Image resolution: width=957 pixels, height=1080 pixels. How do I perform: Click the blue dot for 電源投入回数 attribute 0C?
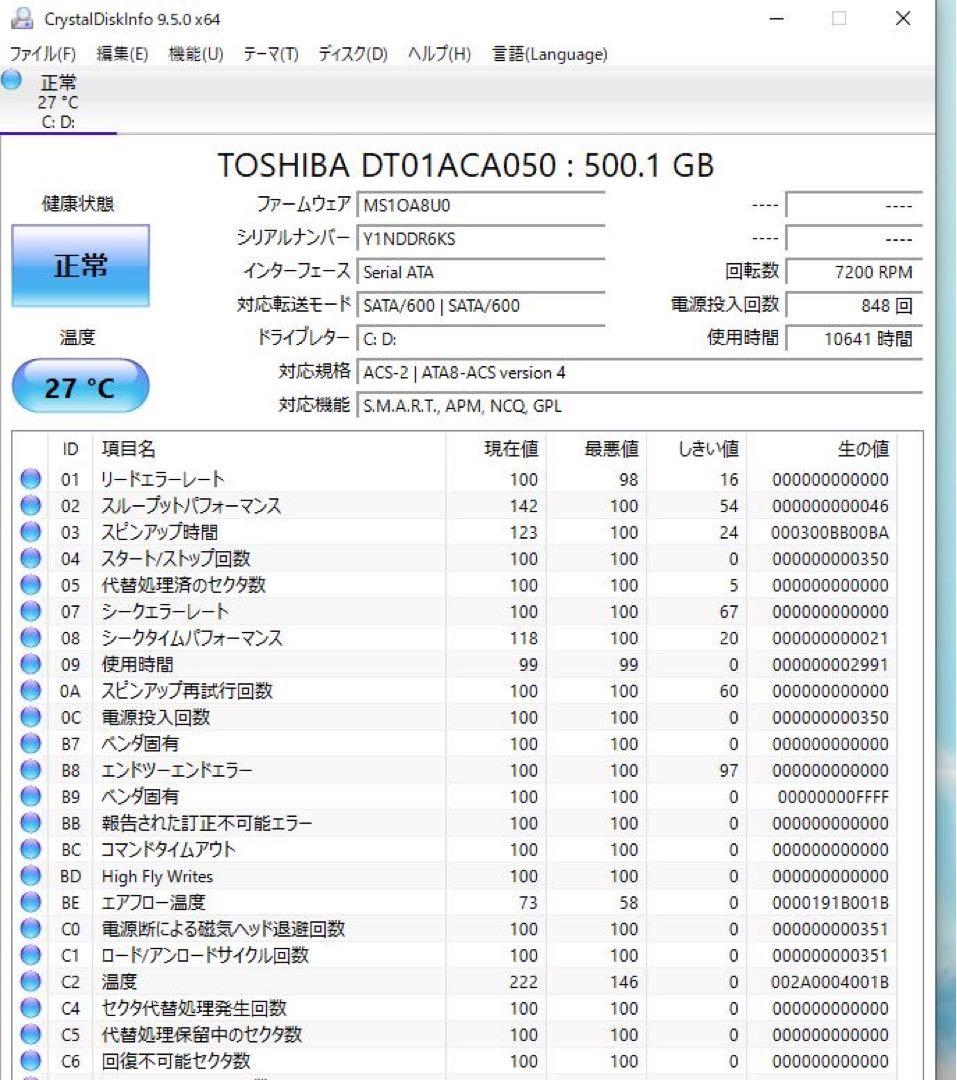pyautogui.click(x=29, y=717)
